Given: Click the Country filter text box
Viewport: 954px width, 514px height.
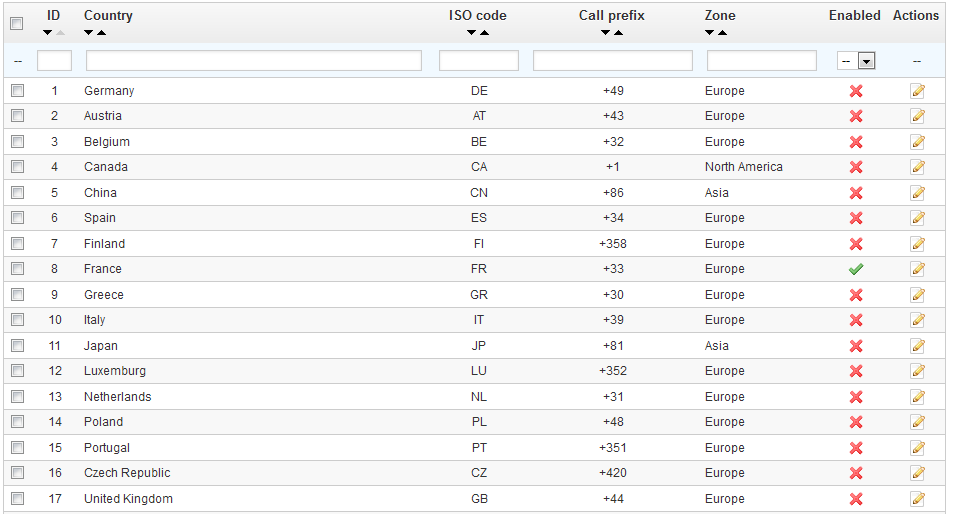Looking at the screenshot, I should pos(254,61).
